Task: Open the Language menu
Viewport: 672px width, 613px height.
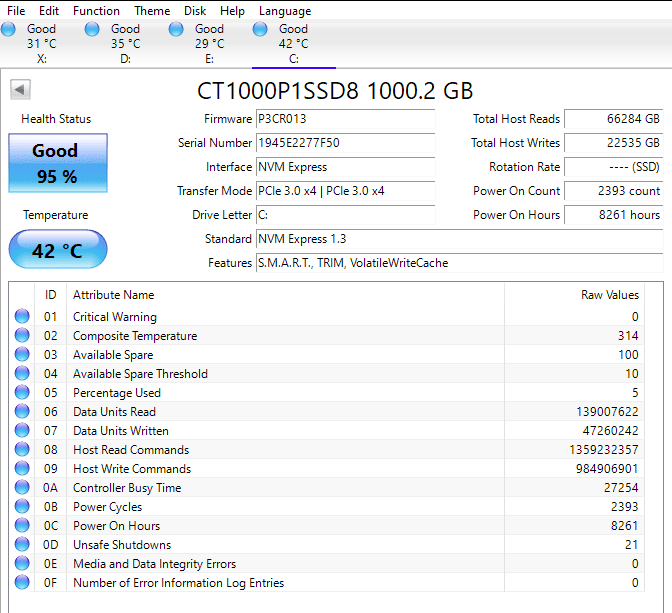Action: pyautogui.click(x=285, y=11)
